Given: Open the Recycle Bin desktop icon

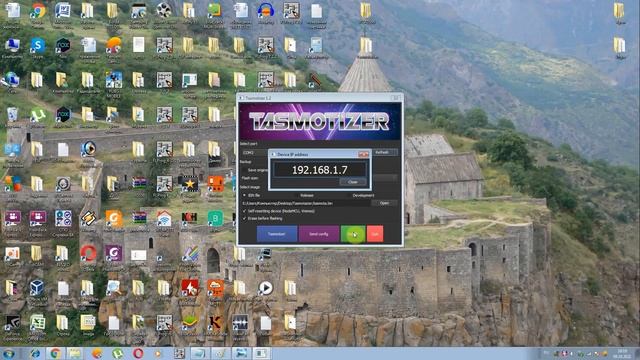Looking at the screenshot, I should click(12, 115).
